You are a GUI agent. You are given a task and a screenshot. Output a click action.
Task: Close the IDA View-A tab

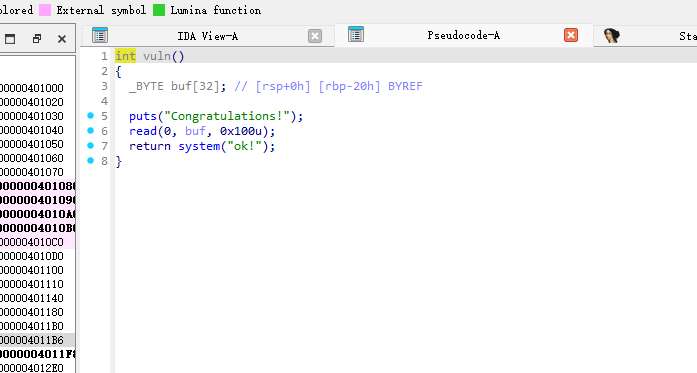coord(315,36)
